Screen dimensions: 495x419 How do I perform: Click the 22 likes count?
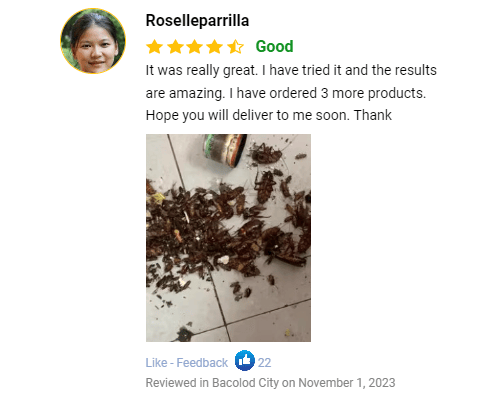[264, 363]
